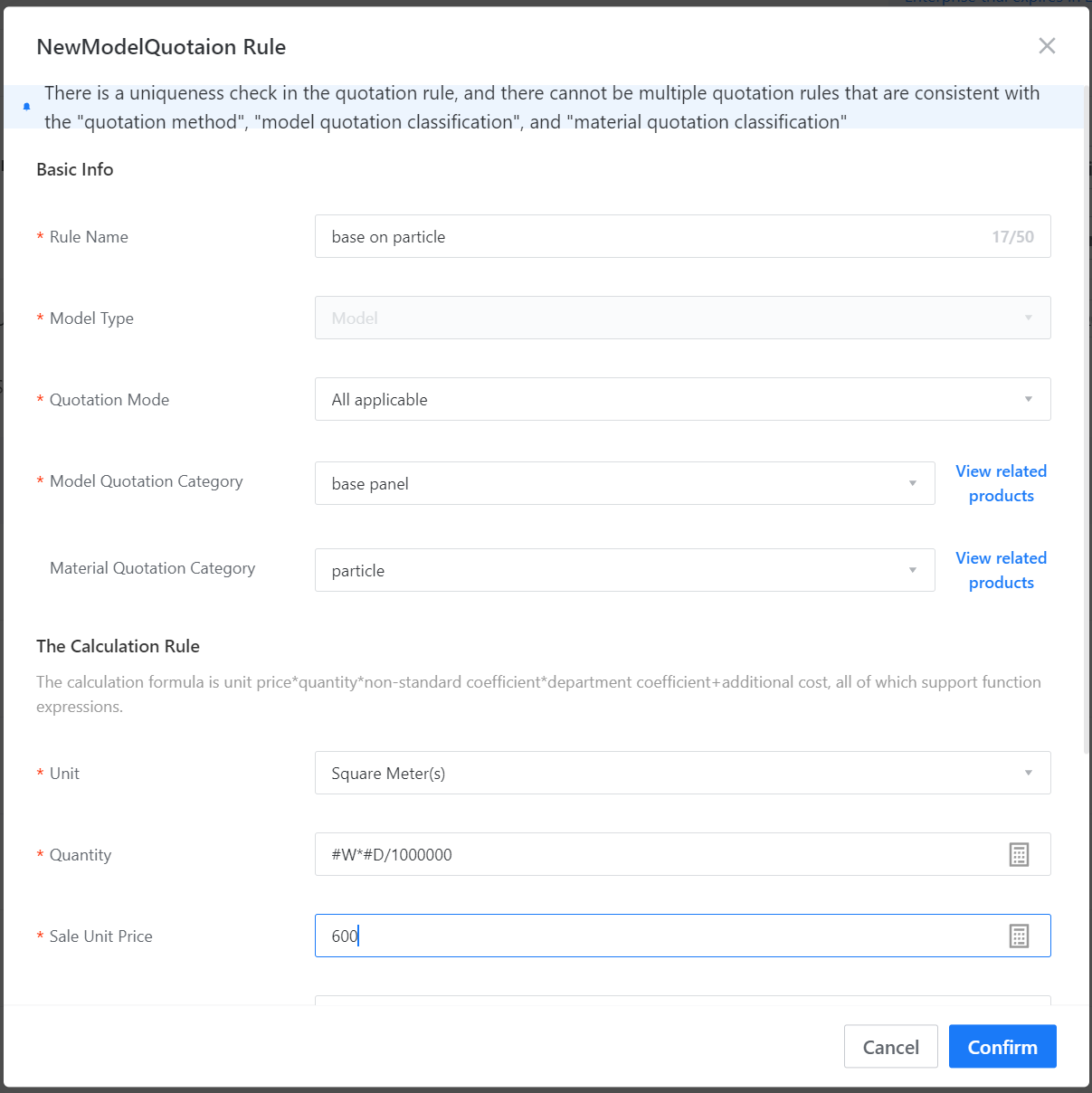Close the NewModelQuotation Rule dialog

pyautogui.click(x=1047, y=46)
